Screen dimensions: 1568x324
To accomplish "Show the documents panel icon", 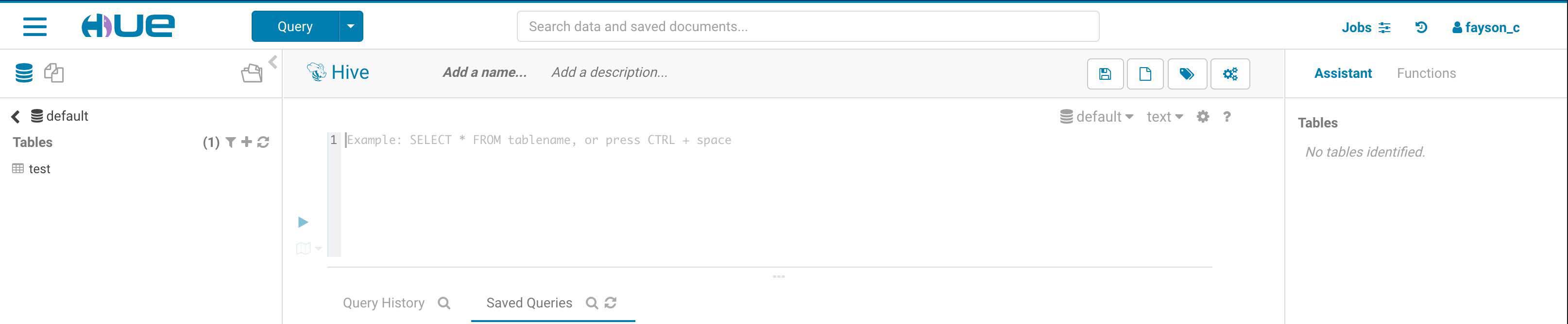I will coord(54,73).
